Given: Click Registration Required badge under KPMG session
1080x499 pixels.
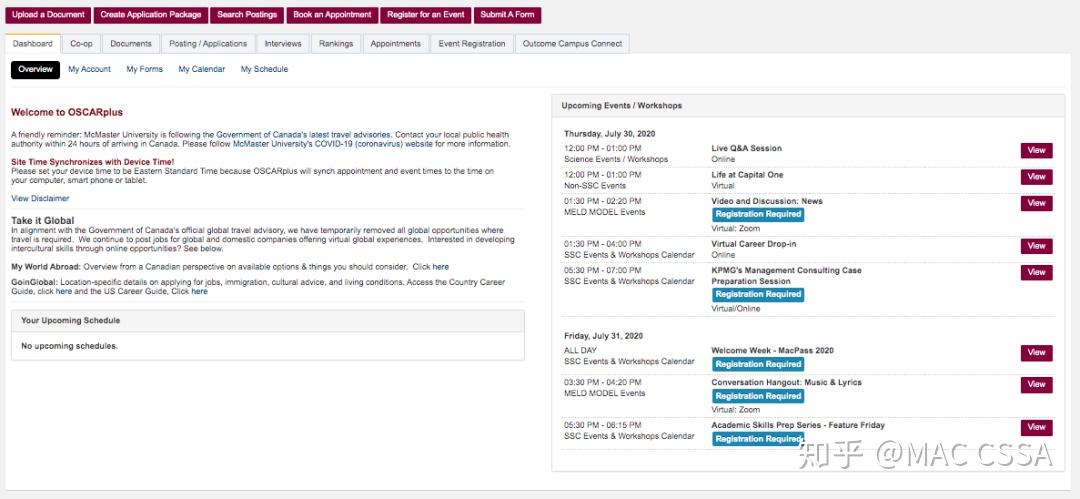Looking at the screenshot, I should tap(758, 295).
